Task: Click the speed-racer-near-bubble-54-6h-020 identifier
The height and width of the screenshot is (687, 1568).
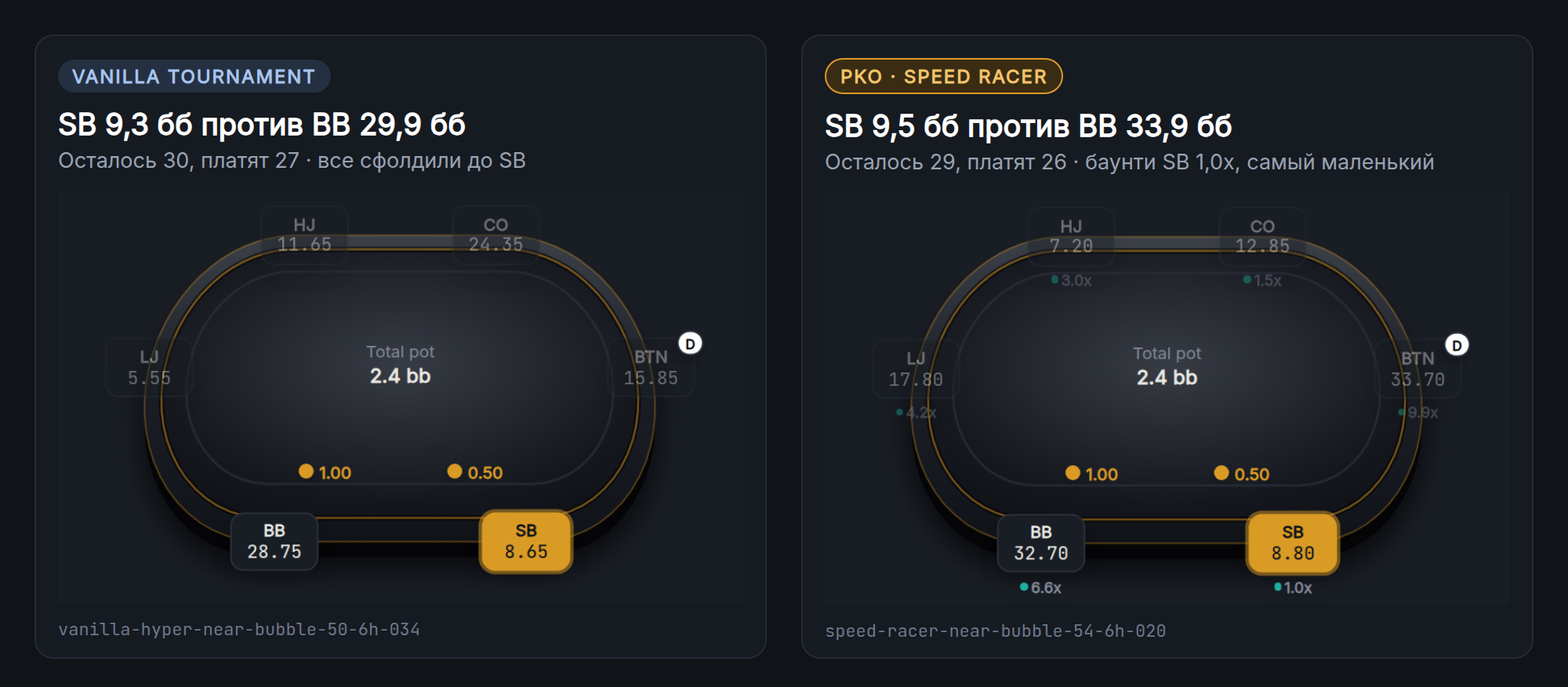Action: [996, 631]
